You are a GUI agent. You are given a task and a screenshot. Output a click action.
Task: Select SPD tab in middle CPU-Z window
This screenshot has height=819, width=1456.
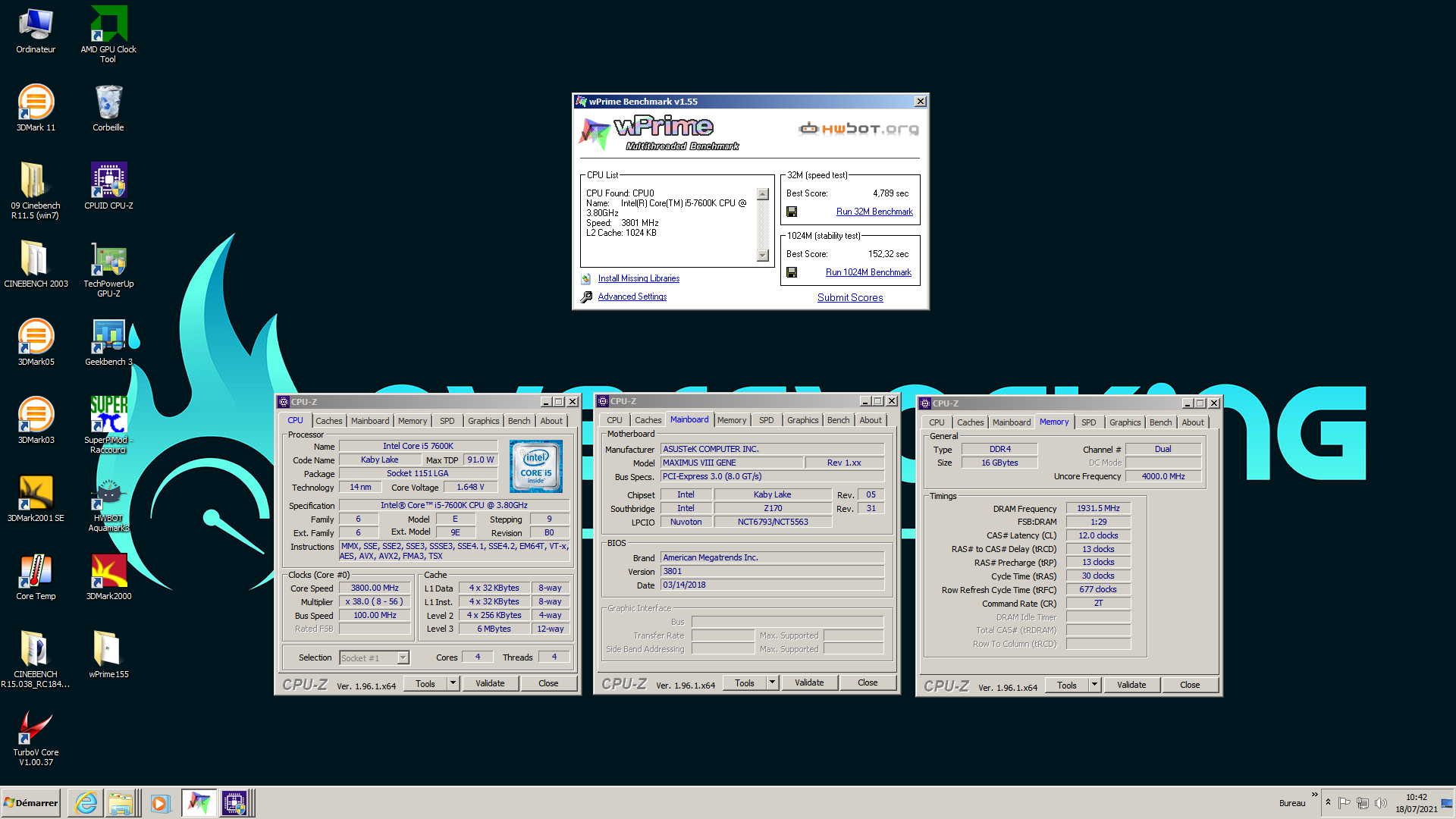[x=767, y=420]
